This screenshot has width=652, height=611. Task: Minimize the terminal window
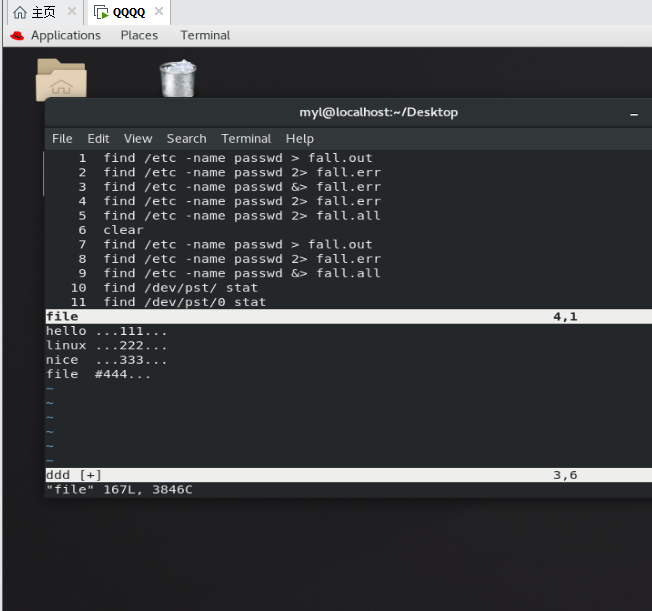point(634,114)
